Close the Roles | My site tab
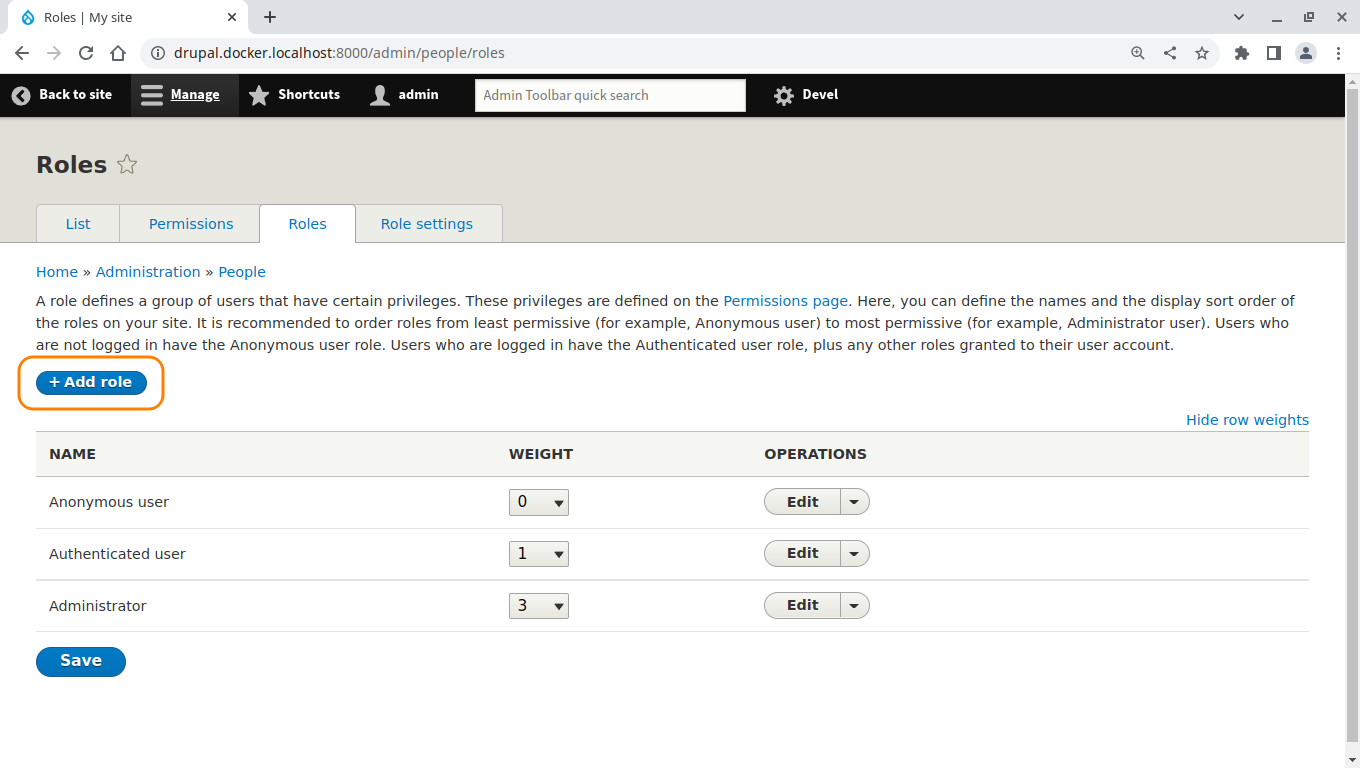 (231, 17)
